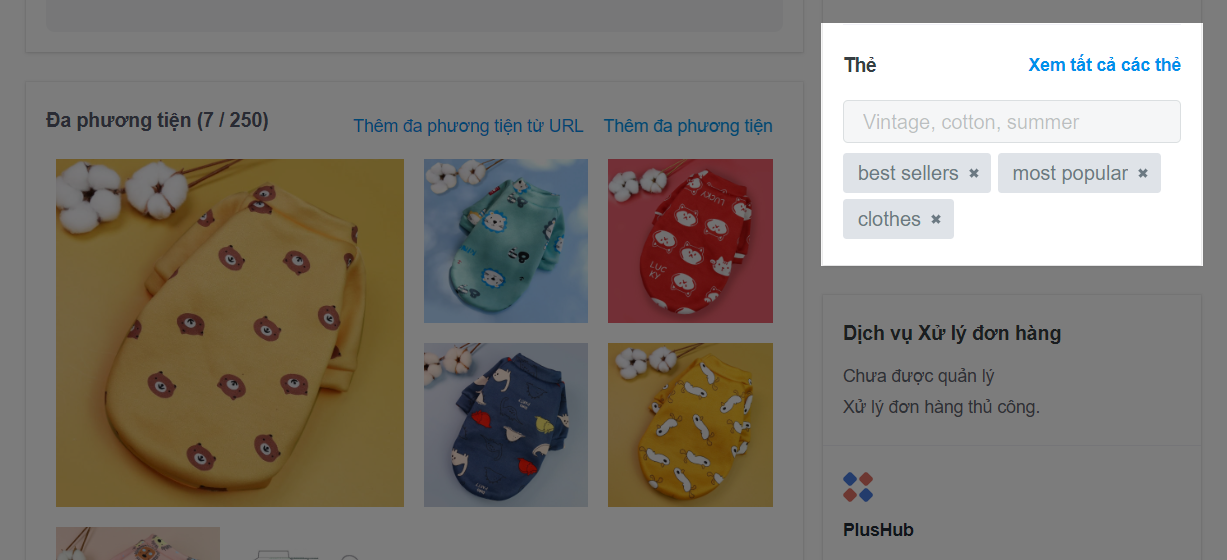The width and height of the screenshot is (1227, 560).
Task: Click the "Đa phương tiện (7 / 250)" heading
Action: (157, 121)
